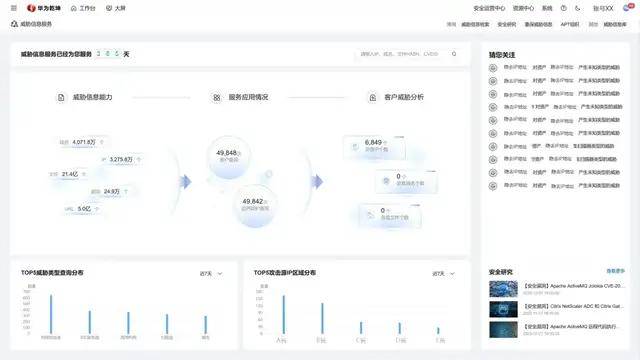Open time range dropdown for TOP5威胁类型查询分布

tap(211, 273)
